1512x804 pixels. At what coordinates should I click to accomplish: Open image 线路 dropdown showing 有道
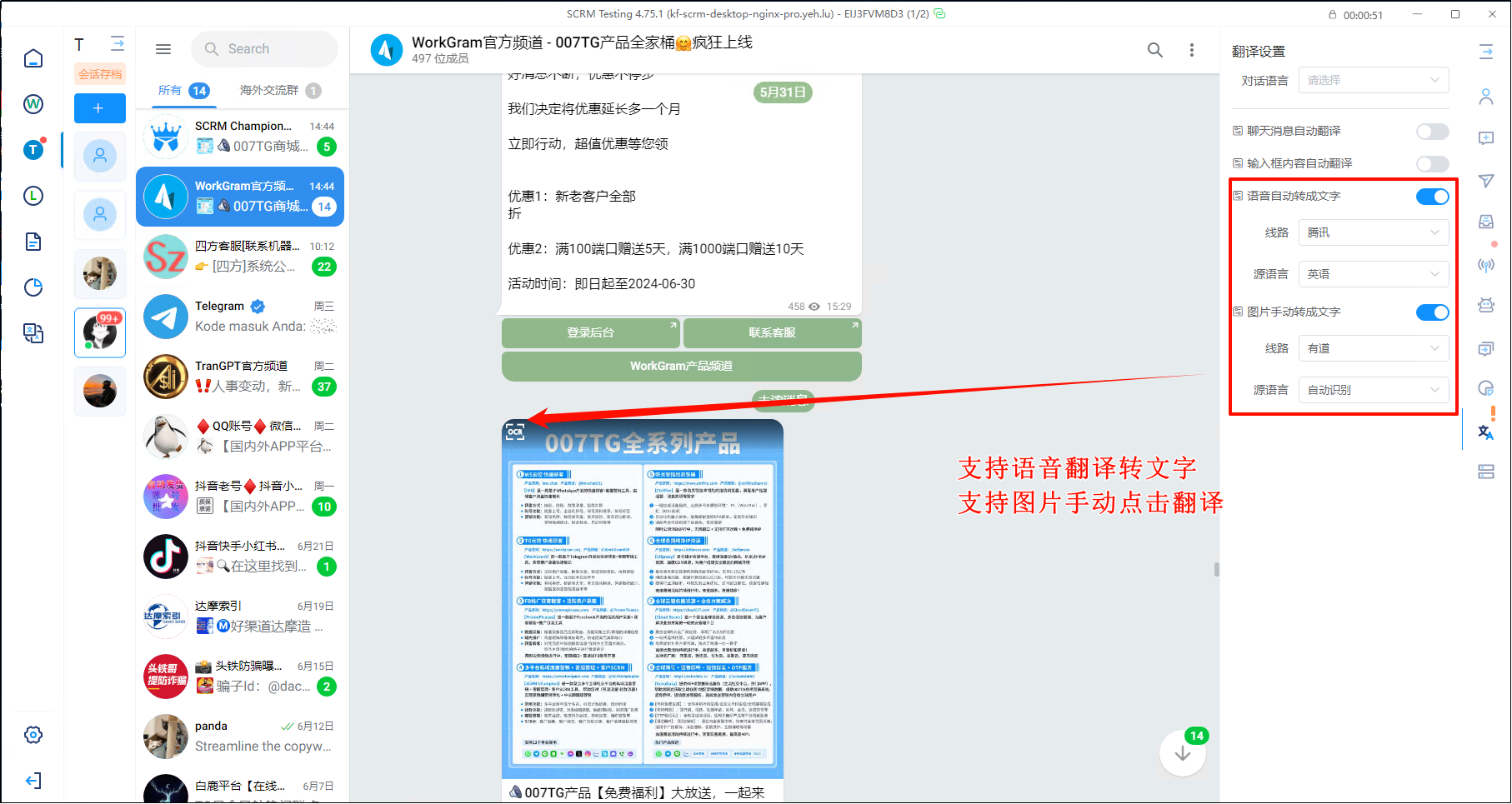(x=1374, y=349)
